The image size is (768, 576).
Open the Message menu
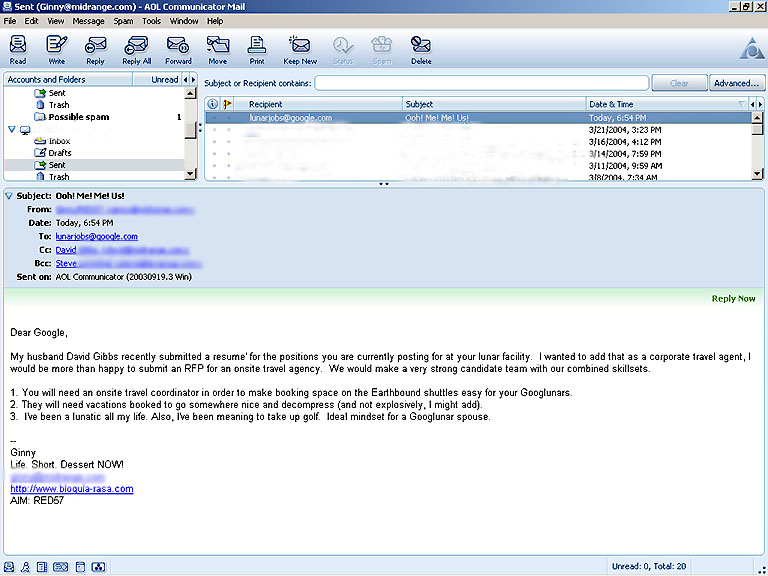[88, 20]
